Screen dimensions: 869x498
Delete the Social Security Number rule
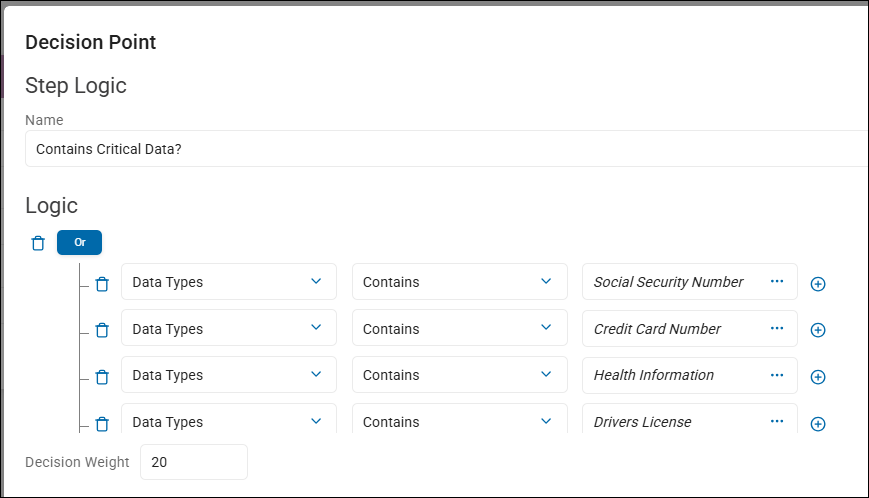[x=101, y=284]
